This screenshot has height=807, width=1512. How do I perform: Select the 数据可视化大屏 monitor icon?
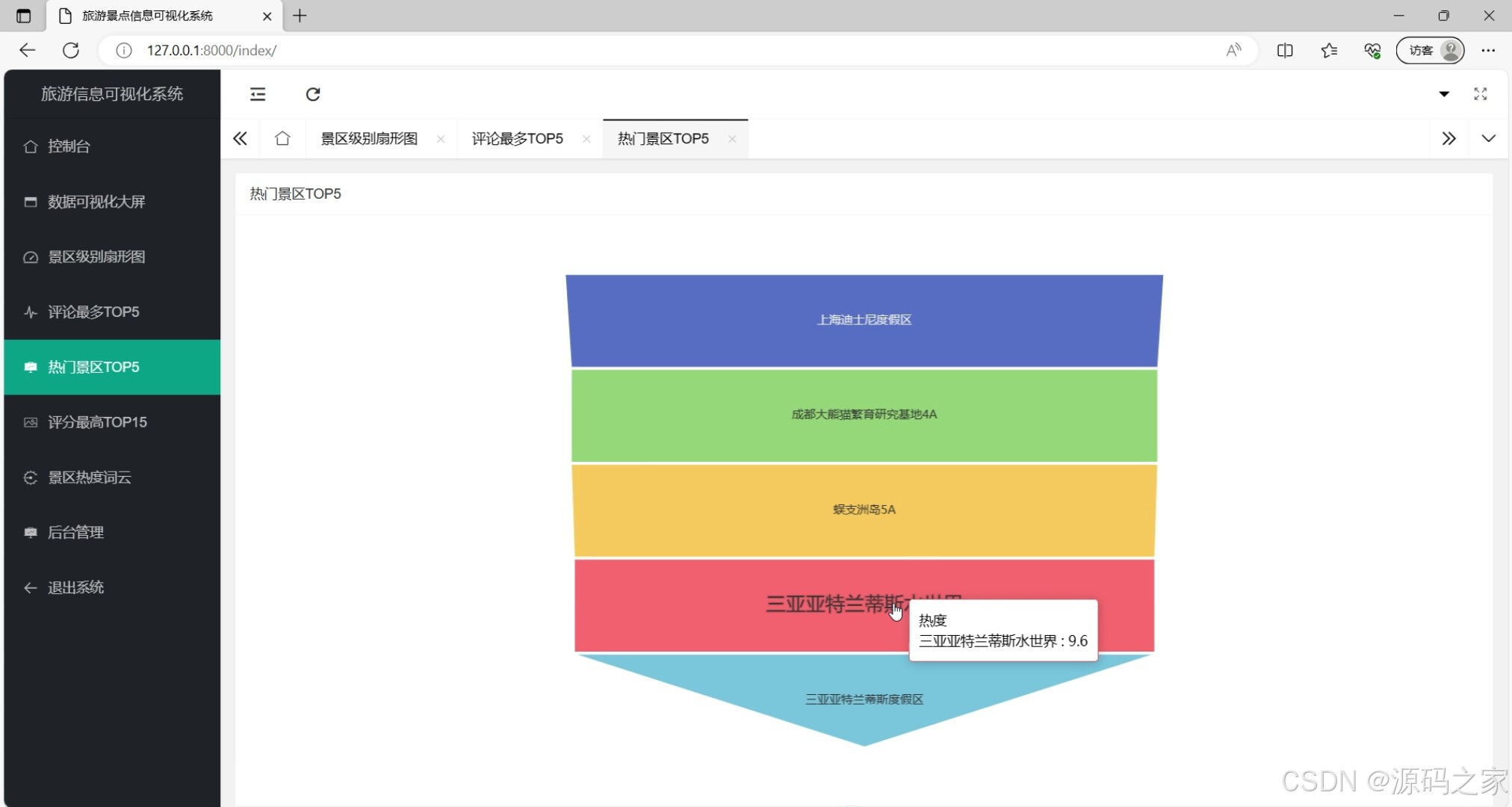coord(30,202)
